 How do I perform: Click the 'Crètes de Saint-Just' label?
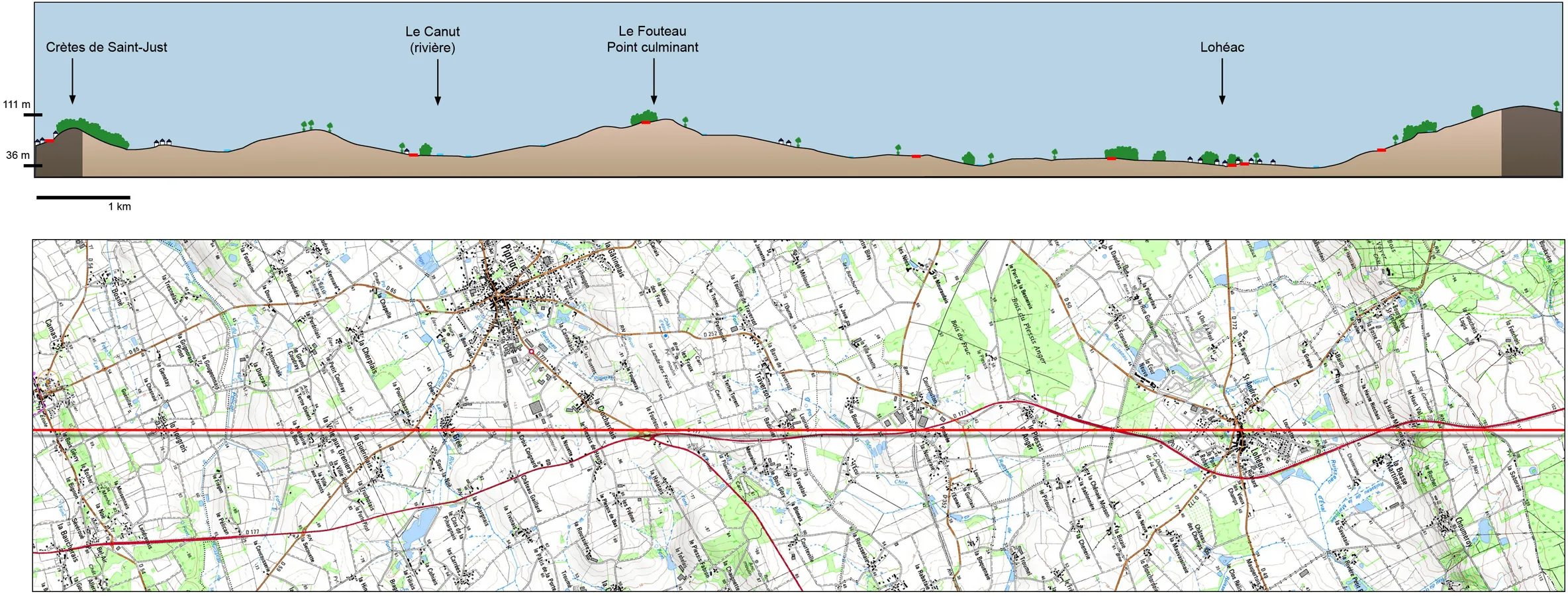pyautogui.click(x=107, y=48)
